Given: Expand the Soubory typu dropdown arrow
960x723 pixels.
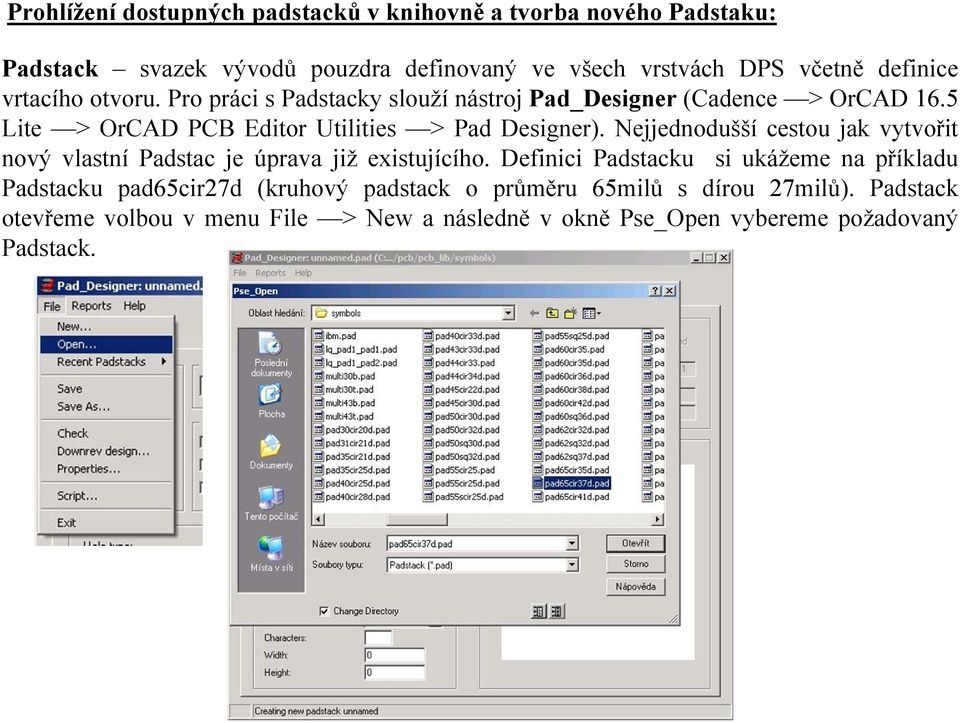Looking at the screenshot, I should pos(571,565).
